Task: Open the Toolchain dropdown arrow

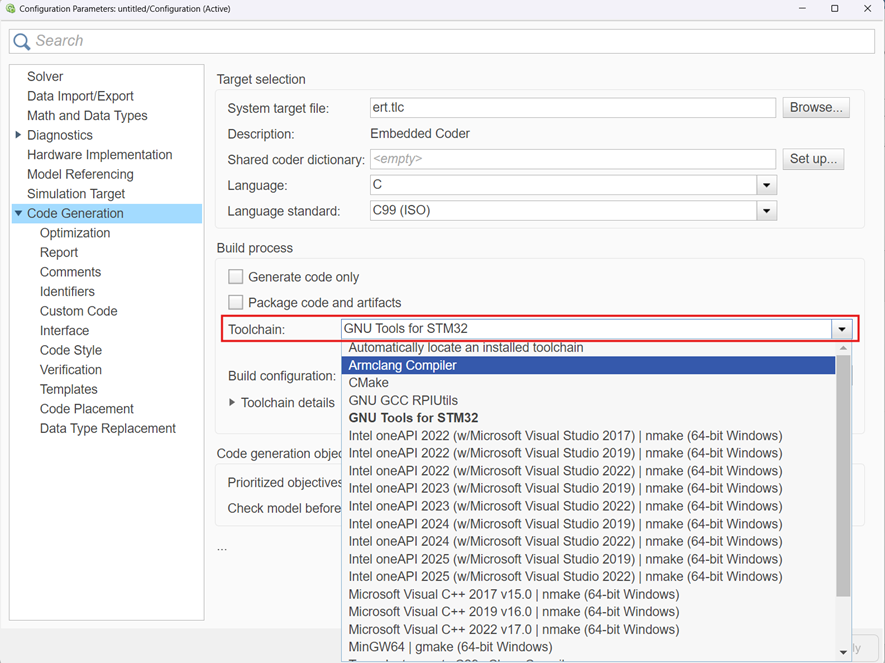Action: click(842, 329)
